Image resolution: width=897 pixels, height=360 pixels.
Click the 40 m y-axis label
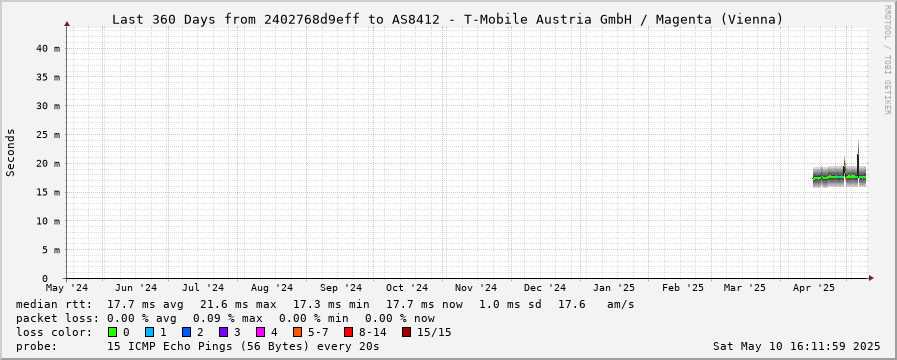(x=48, y=49)
